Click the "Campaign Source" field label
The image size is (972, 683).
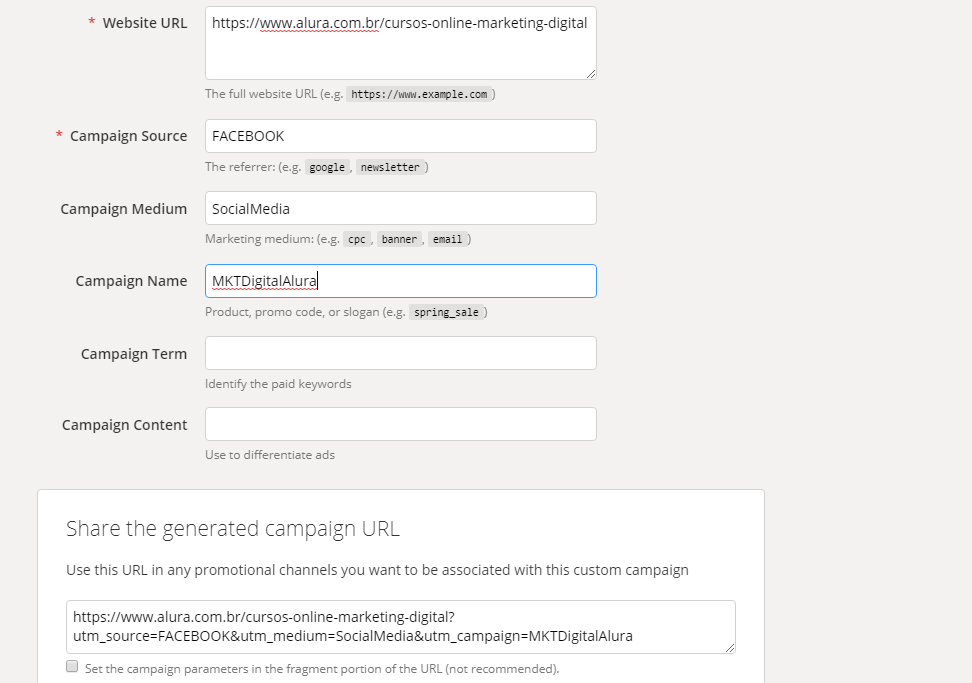coord(128,136)
